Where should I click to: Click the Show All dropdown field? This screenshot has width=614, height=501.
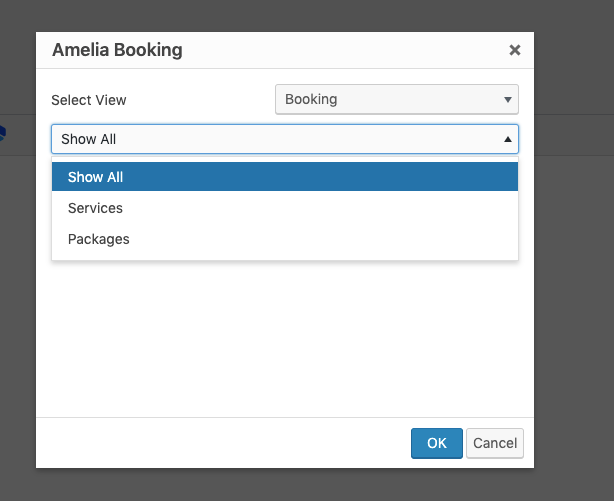point(270,139)
